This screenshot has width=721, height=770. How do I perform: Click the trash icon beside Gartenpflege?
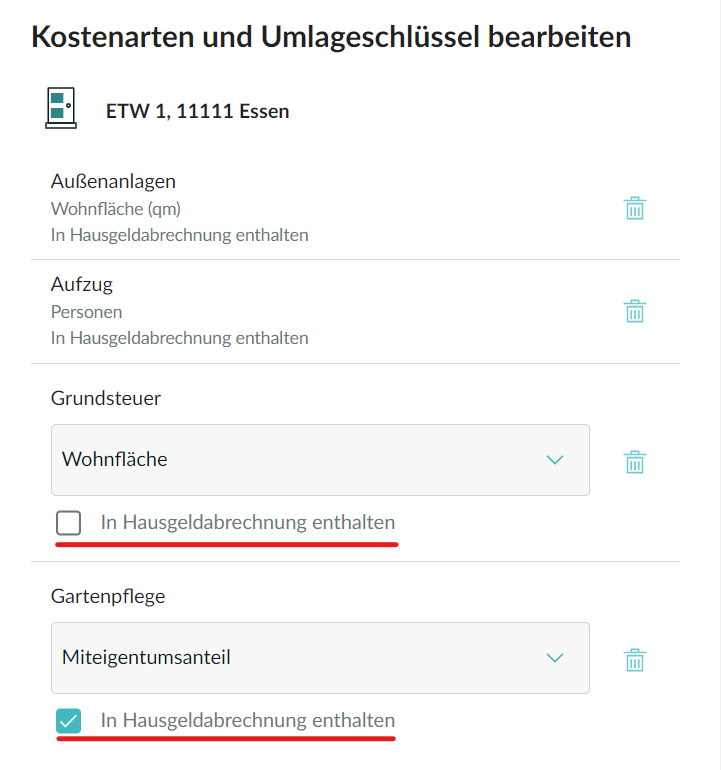pos(635,660)
